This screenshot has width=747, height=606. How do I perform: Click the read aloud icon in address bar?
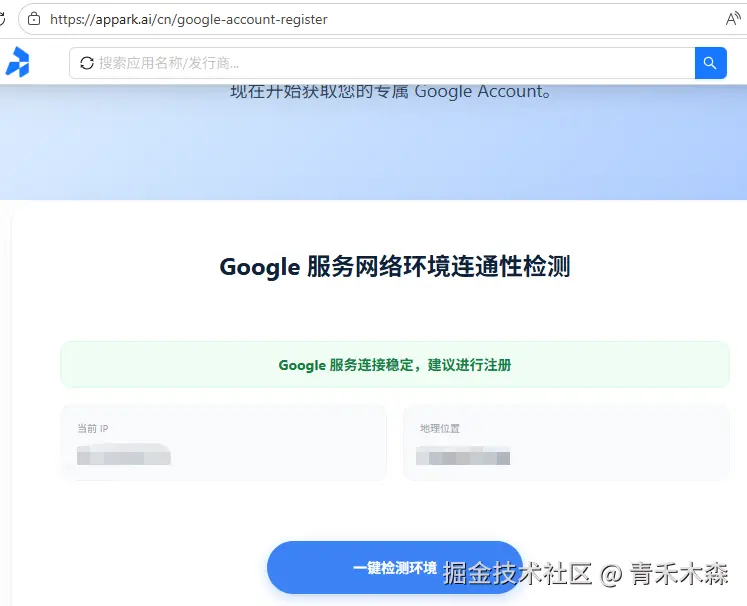[x=733, y=19]
